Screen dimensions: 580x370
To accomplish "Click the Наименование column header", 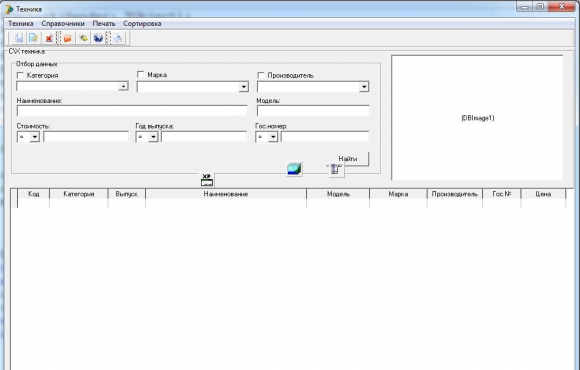I will pos(226,194).
